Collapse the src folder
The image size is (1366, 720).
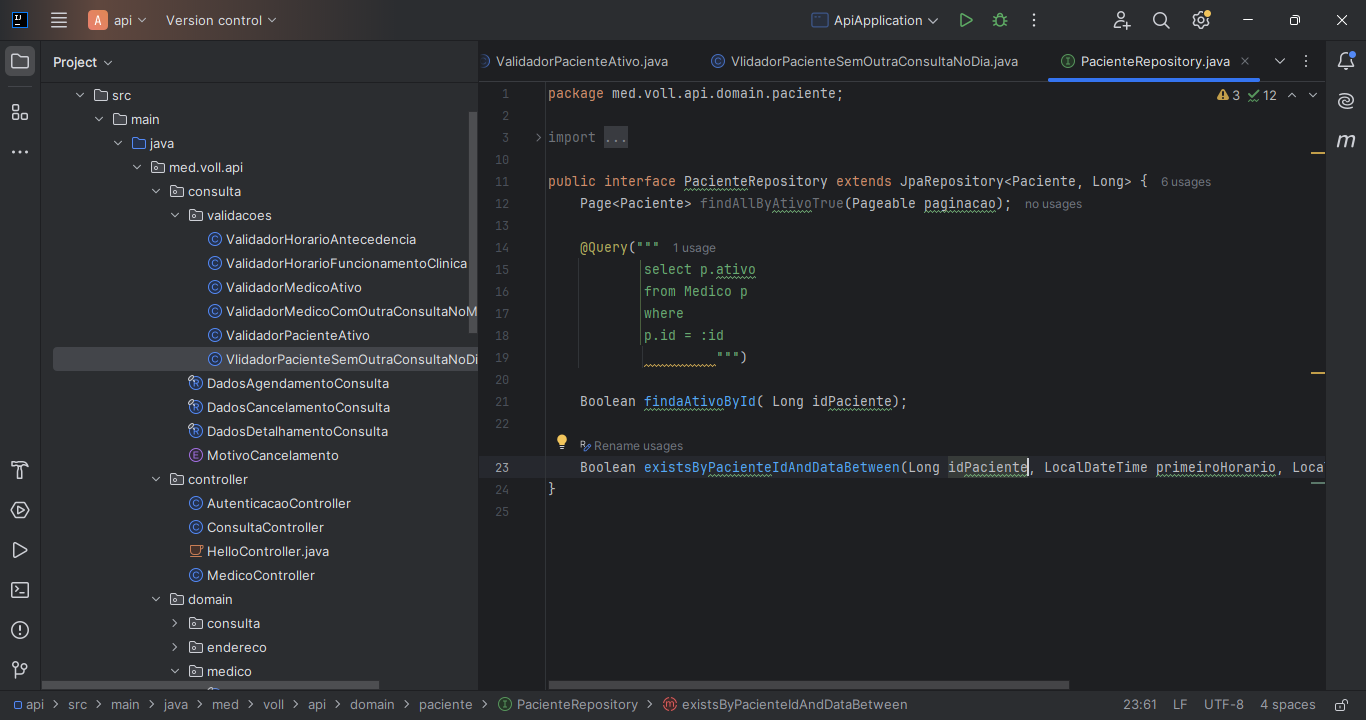coord(80,96)
